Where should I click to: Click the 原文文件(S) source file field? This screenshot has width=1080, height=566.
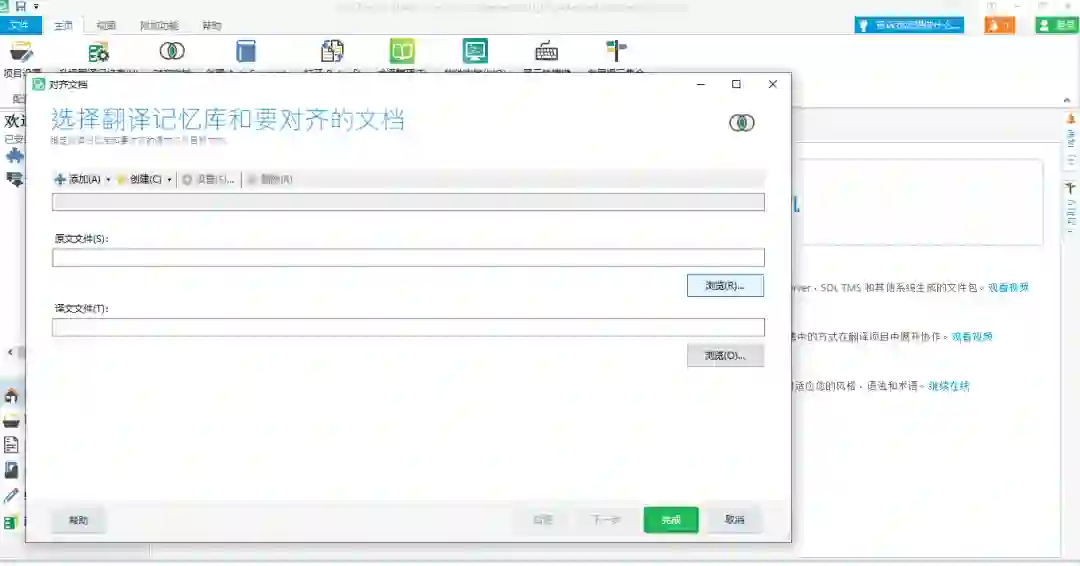(408, 258)
